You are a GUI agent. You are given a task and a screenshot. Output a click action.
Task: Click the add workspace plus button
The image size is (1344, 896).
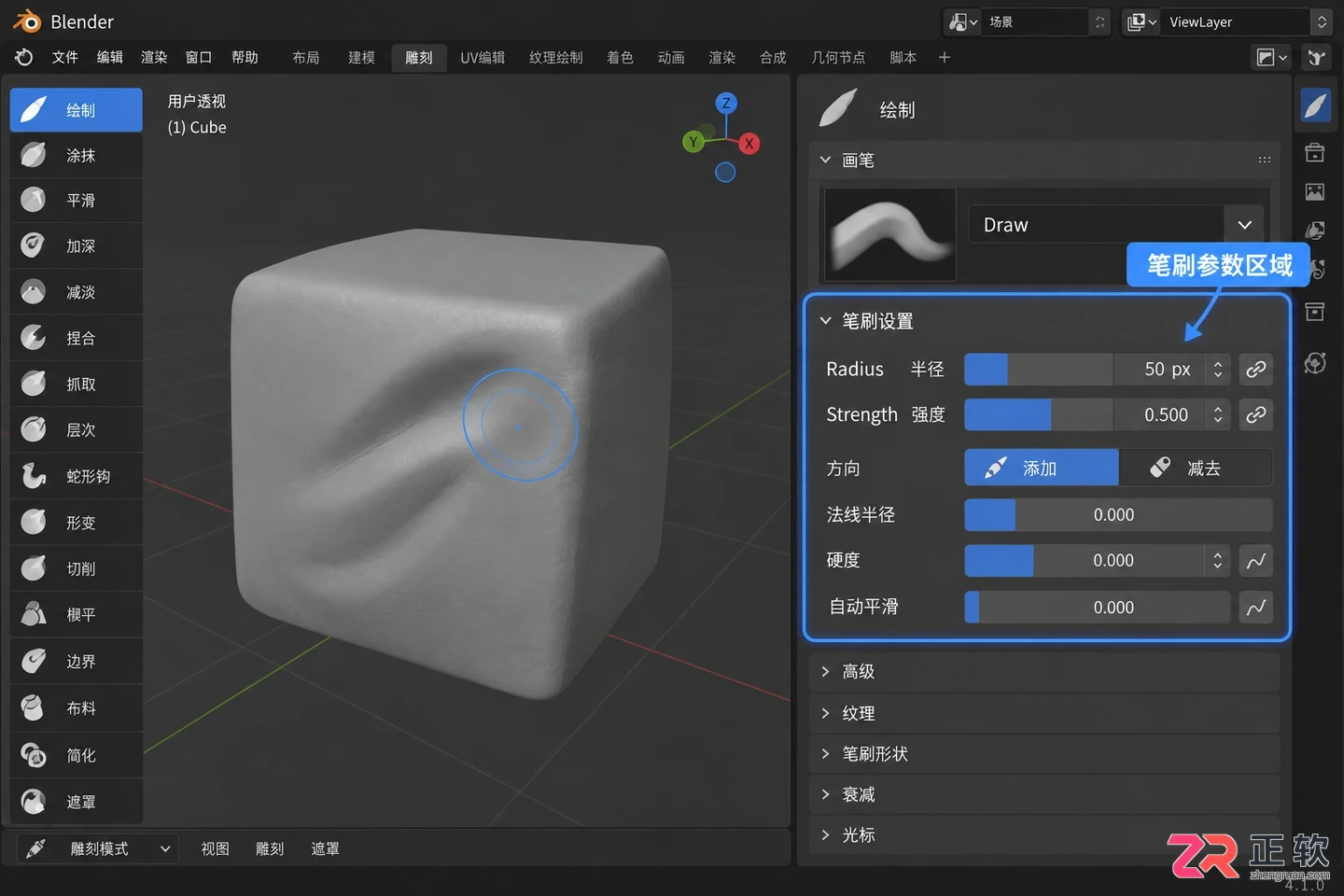click(x=945, y=58)
